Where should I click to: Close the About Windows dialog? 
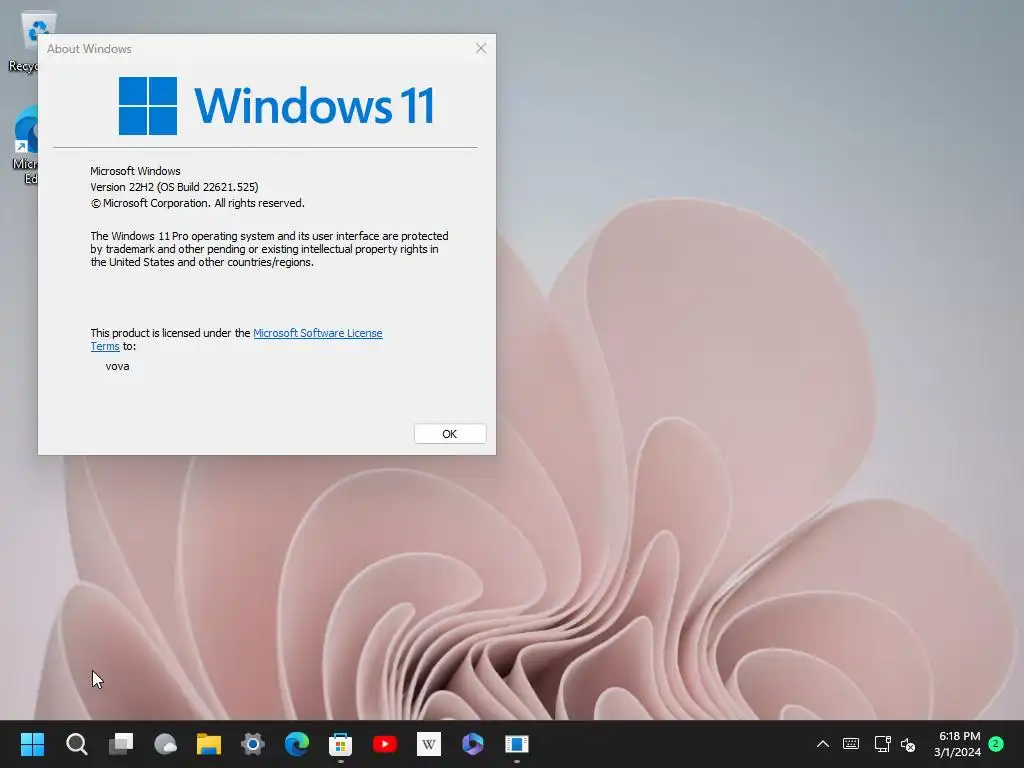481,48
